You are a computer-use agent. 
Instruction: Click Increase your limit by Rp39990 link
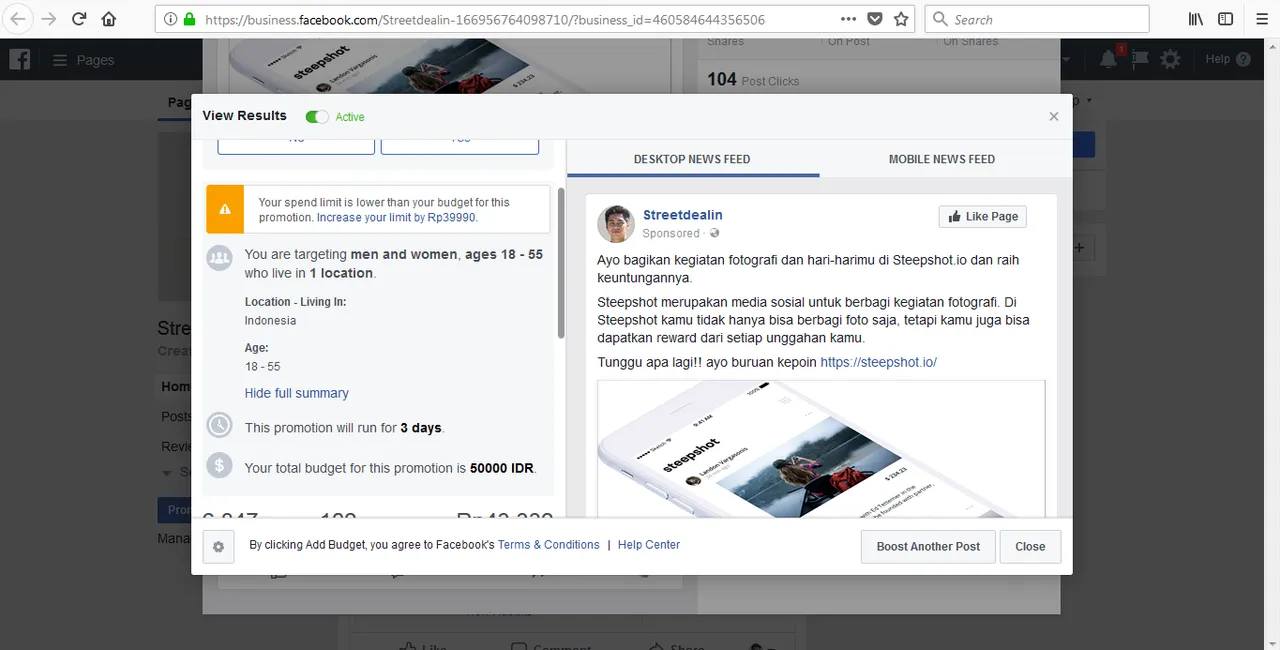(x=397, y=217)
